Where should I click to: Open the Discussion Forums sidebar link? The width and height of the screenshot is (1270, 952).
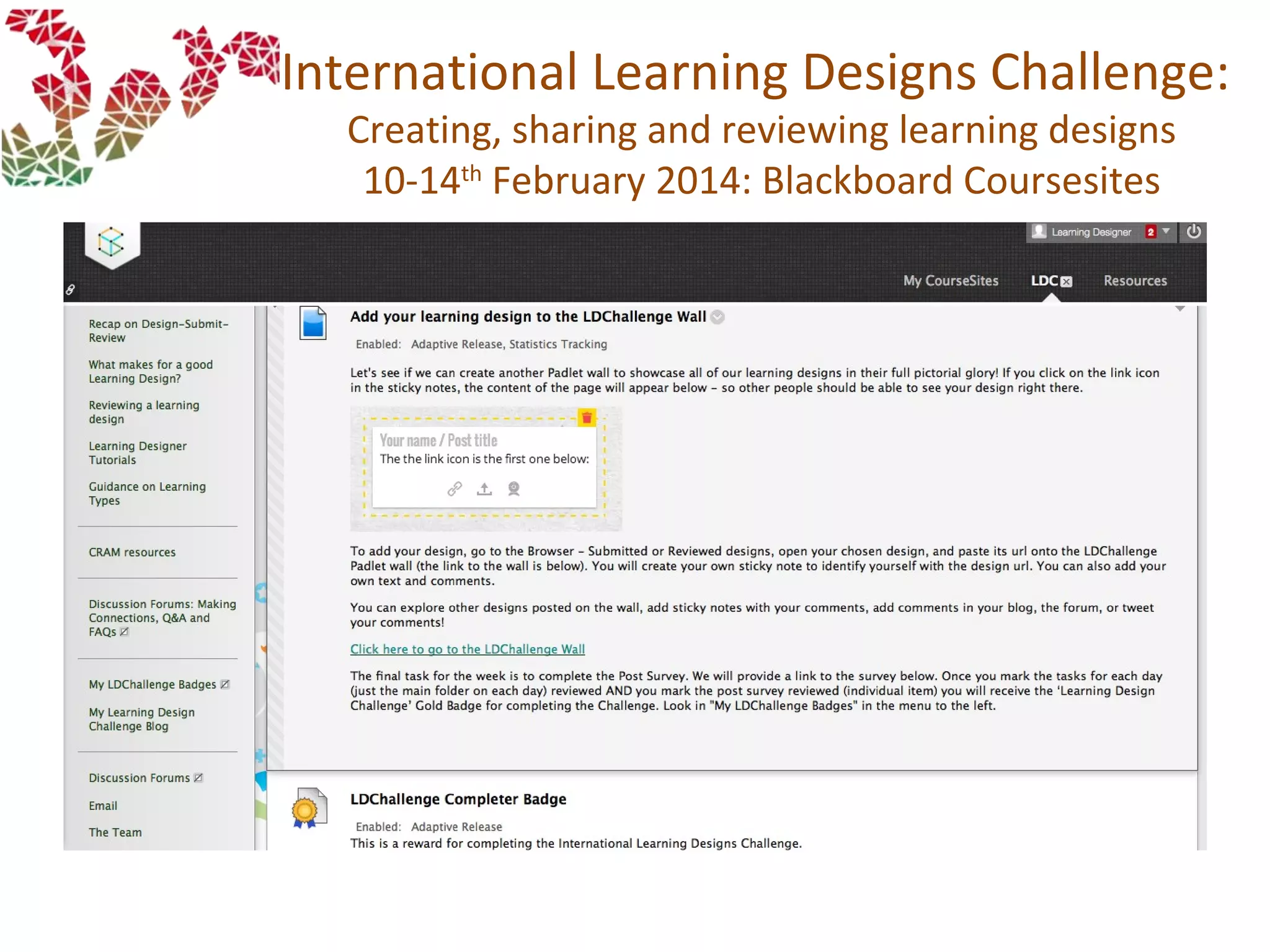139,778
